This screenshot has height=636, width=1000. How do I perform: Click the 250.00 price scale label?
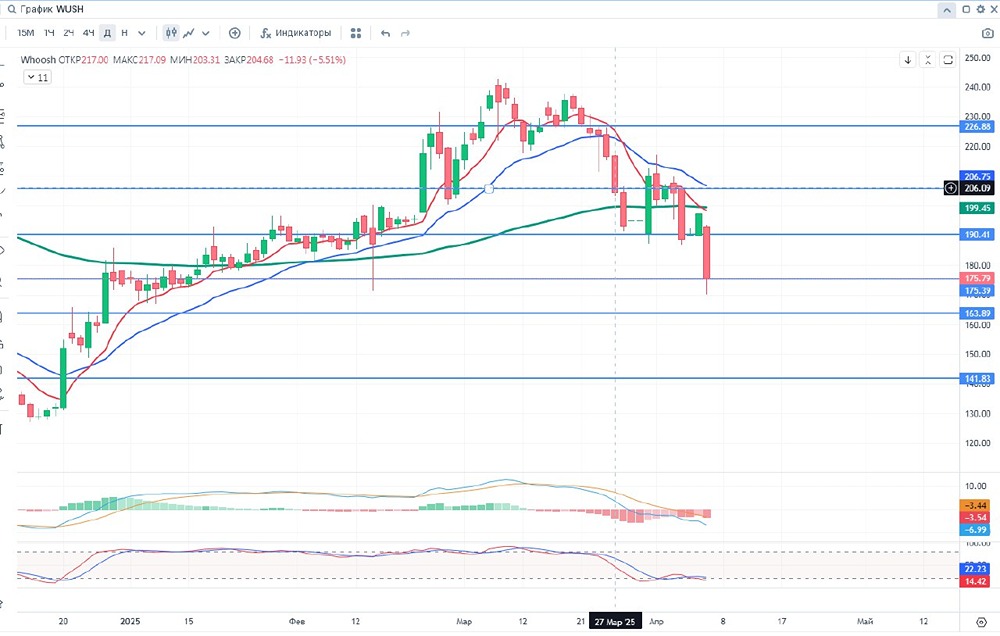(977, 58)
